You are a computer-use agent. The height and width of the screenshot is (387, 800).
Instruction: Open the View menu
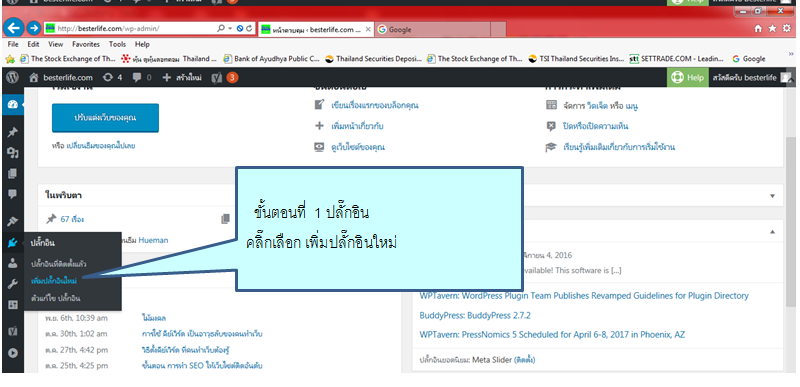[x=56, y=44]
